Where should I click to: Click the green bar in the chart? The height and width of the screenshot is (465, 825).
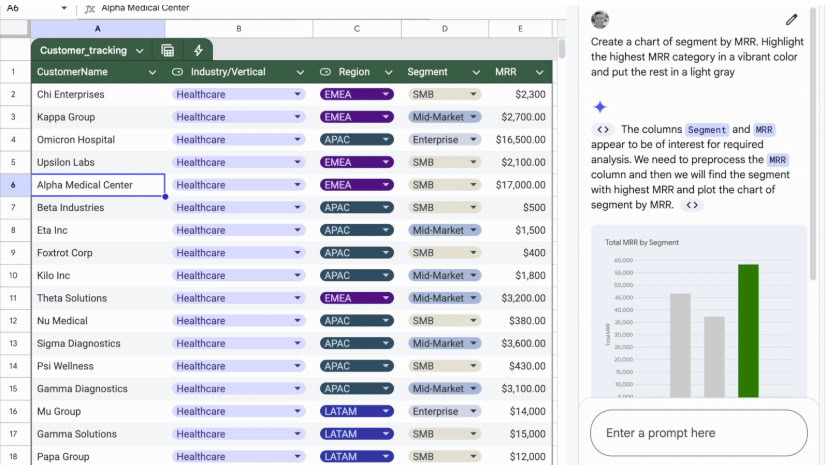point(748,330)
